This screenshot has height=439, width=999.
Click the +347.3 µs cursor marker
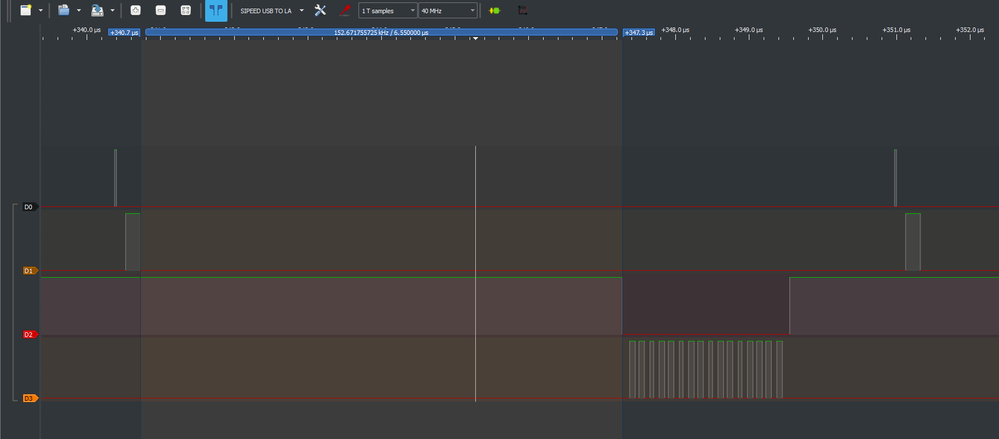click(x=638, y=32)
